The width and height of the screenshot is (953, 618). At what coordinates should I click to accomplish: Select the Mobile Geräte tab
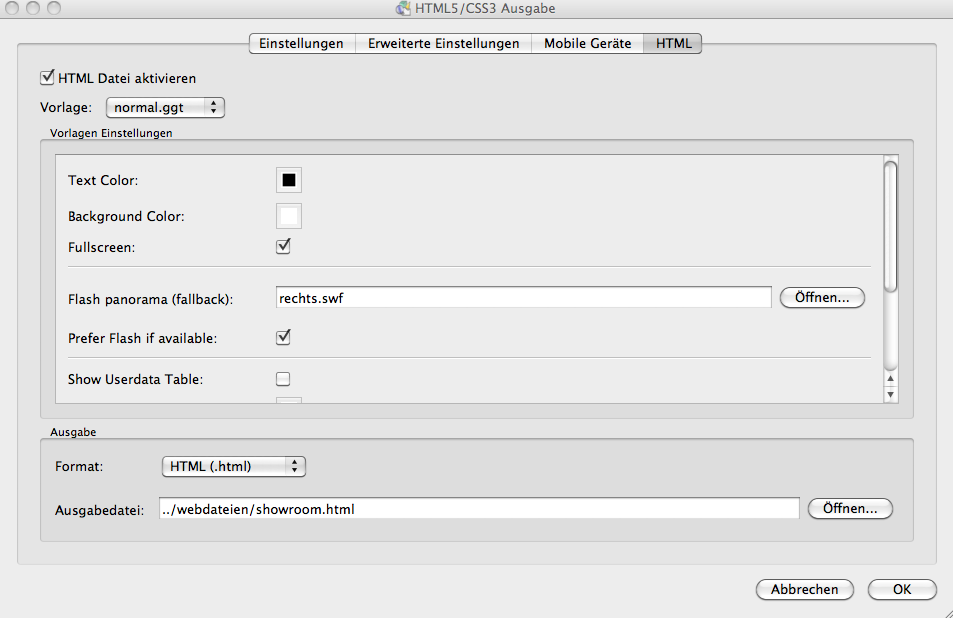coord(587,43)
